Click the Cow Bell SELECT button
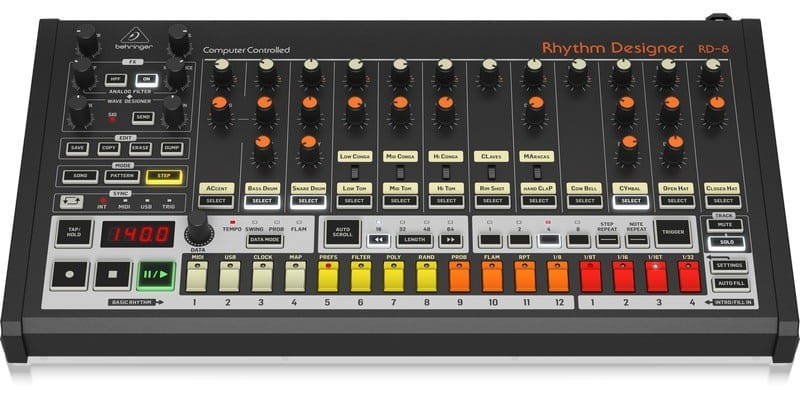 point(585,201)
